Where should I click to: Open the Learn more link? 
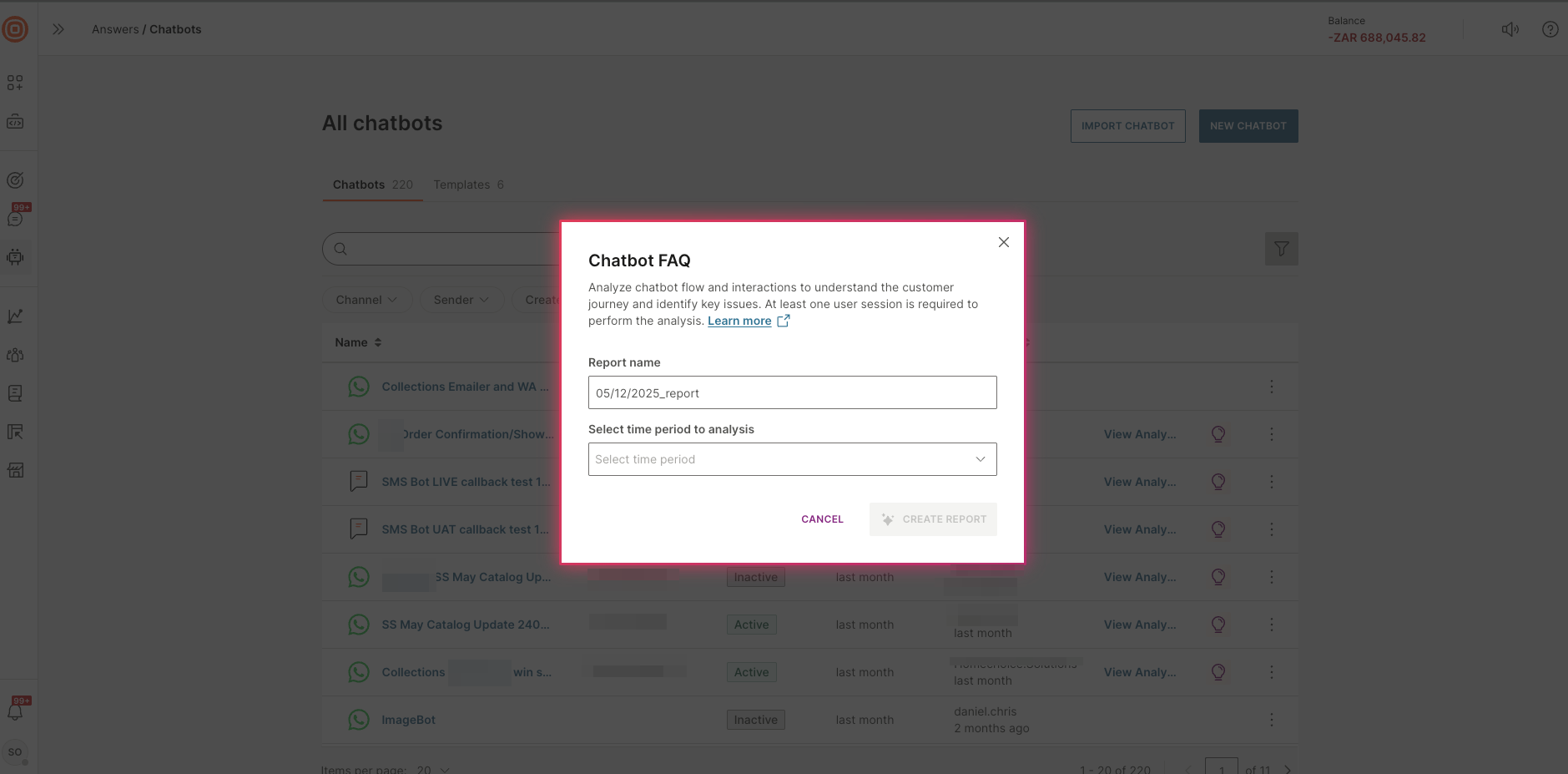pyautogui.click(x=739, y=321)
